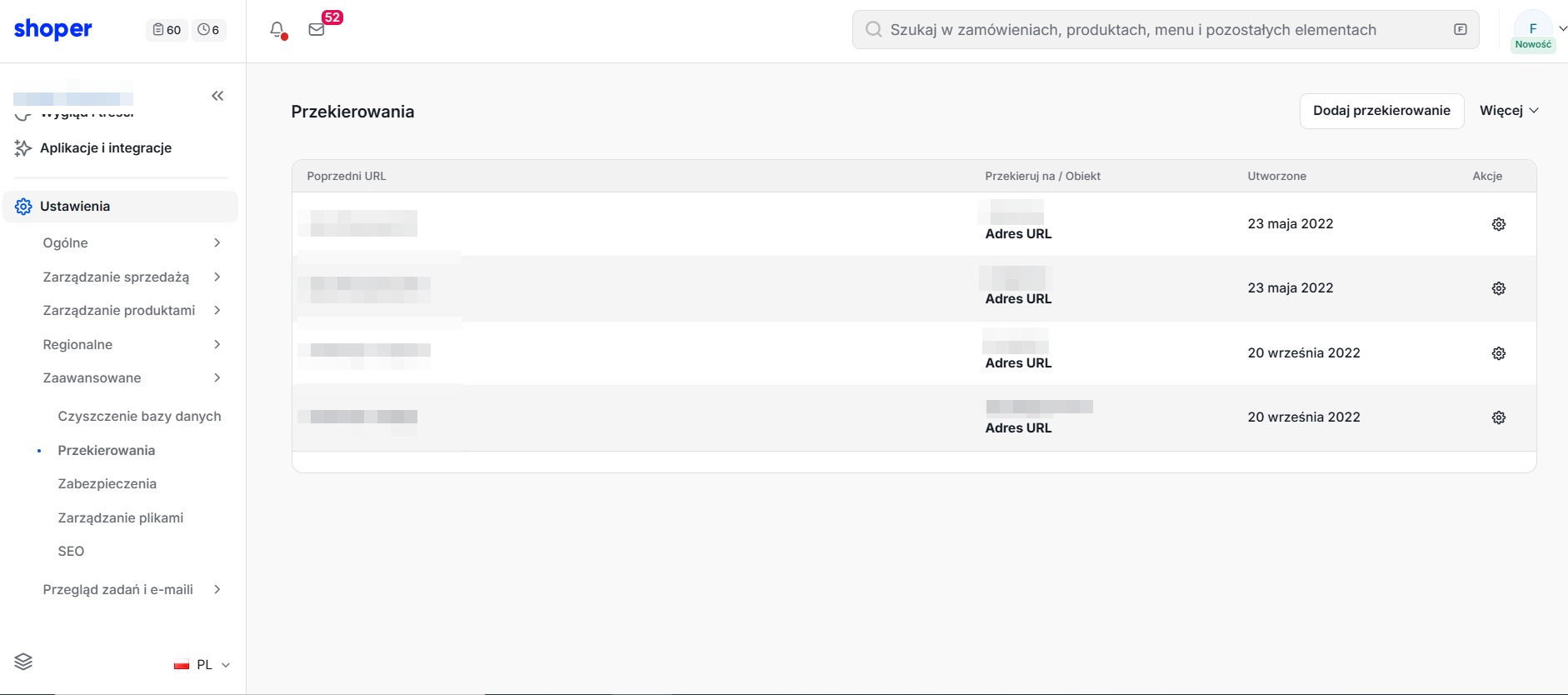Open the SEO settings menu item
Viewport: 1568px width, 695px height.
[71, 551]
